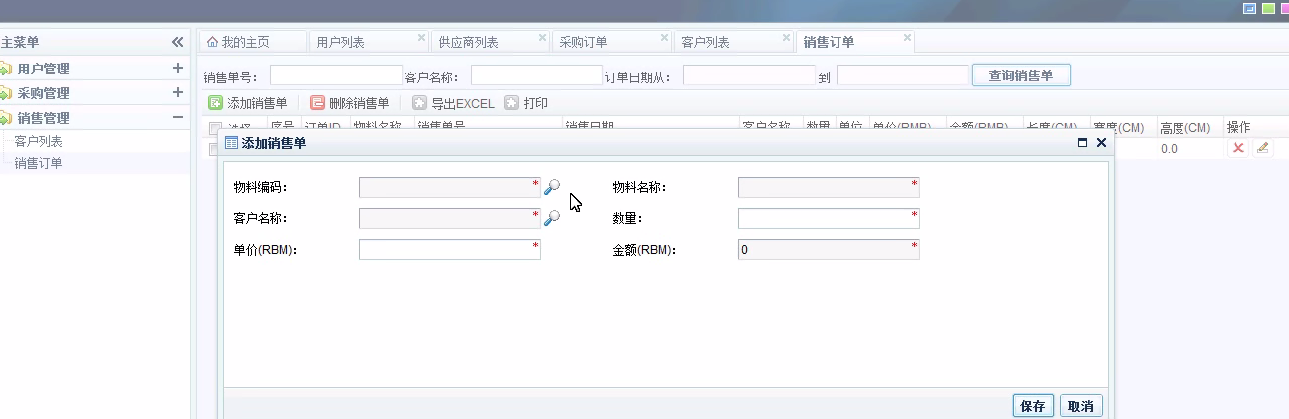Edit the row using pencil icon

(1262, 148)
